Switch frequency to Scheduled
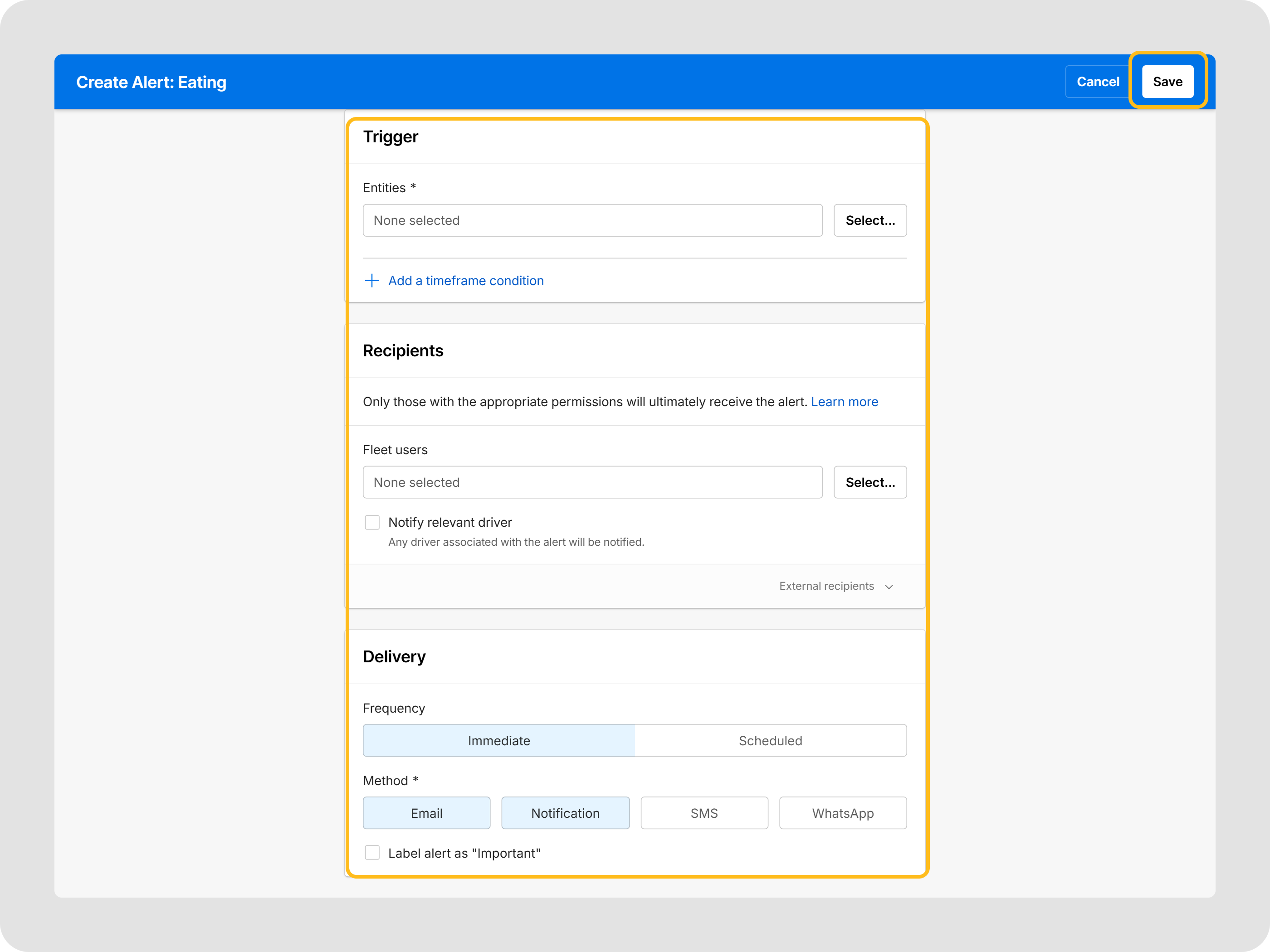This screenshot has height=952, width=1270. pyautogui.click(x=770, y=740)
